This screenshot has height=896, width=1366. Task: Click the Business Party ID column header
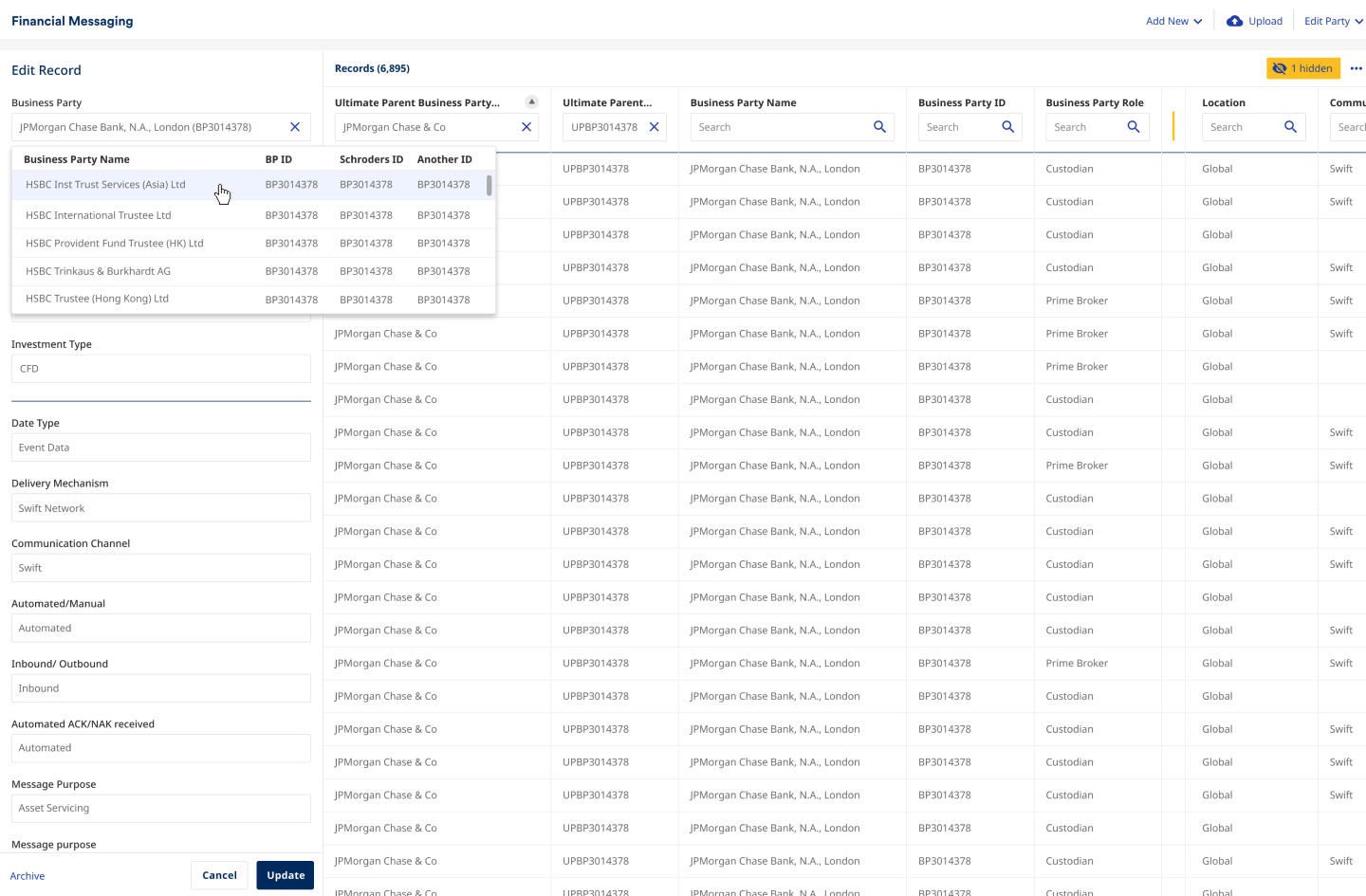[x=962, y=102]
